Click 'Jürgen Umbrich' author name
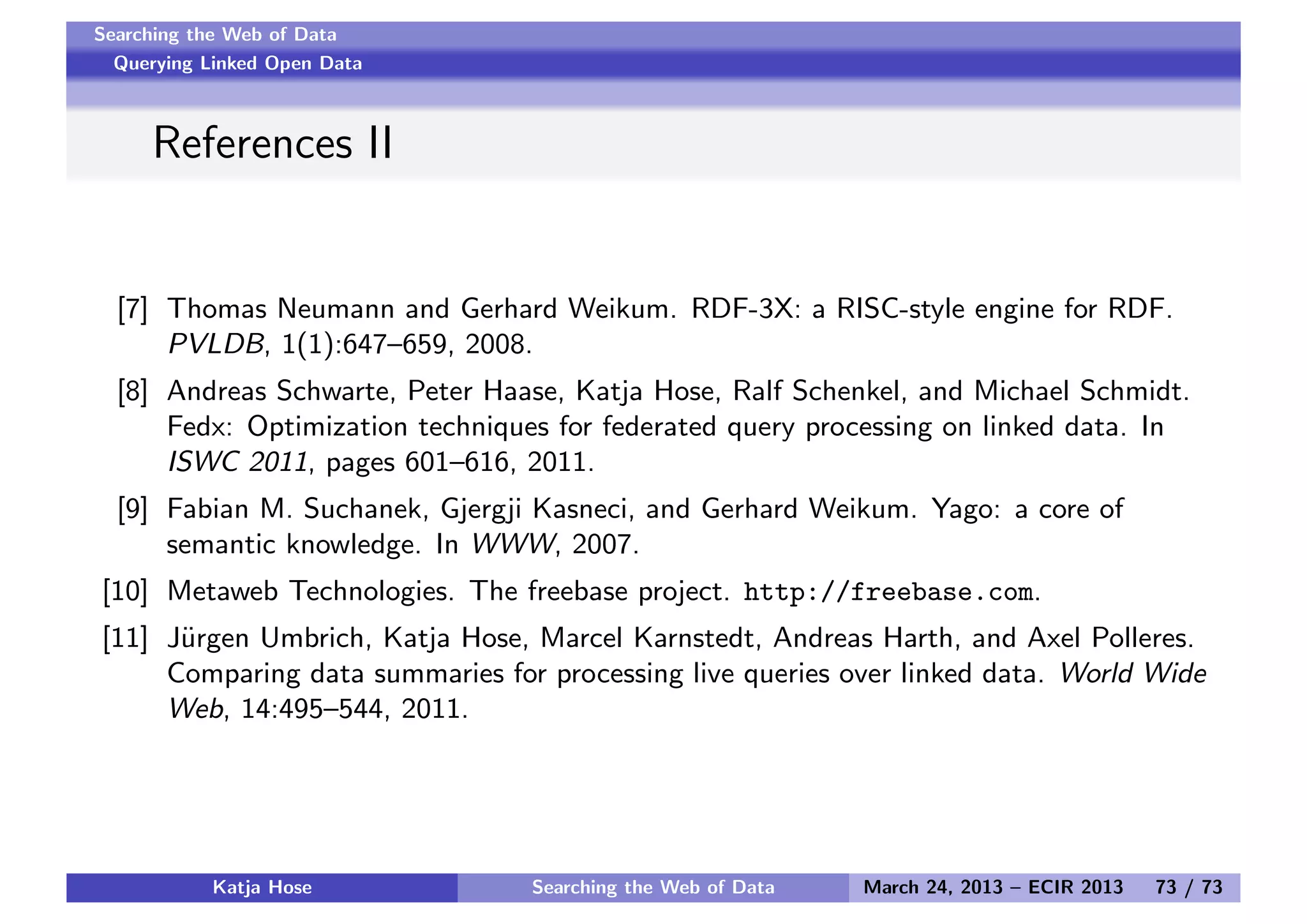Image resolution: width=1307 pixels, height=924 pixels. [x=269, y=638]
